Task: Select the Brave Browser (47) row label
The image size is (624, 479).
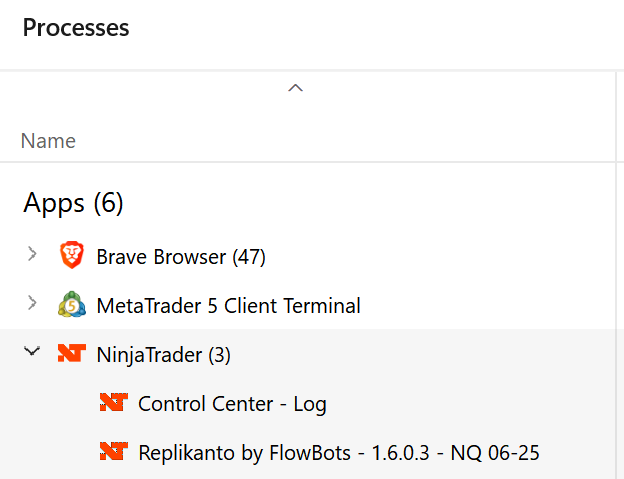Action: point(180,257)
